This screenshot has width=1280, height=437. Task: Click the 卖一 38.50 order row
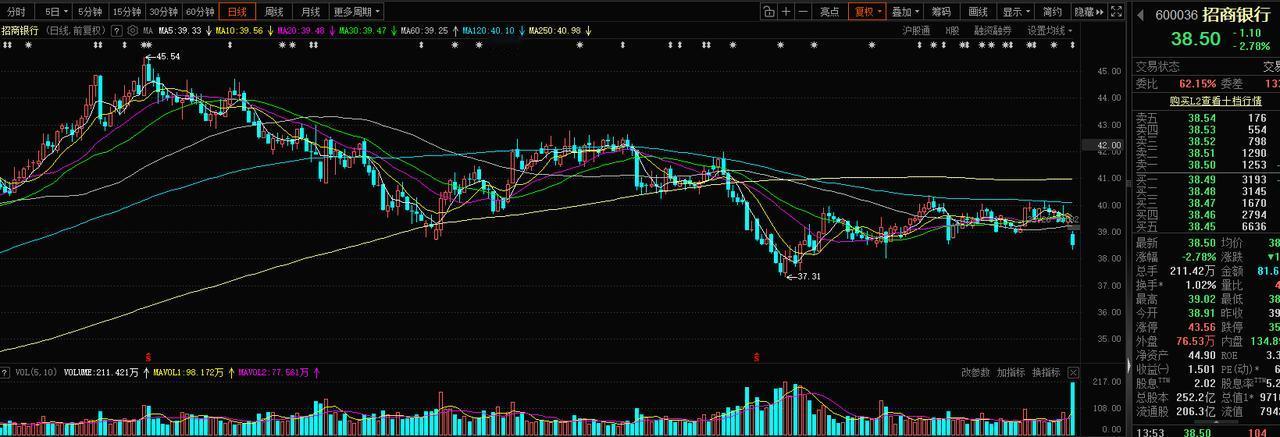(1207, 165)
